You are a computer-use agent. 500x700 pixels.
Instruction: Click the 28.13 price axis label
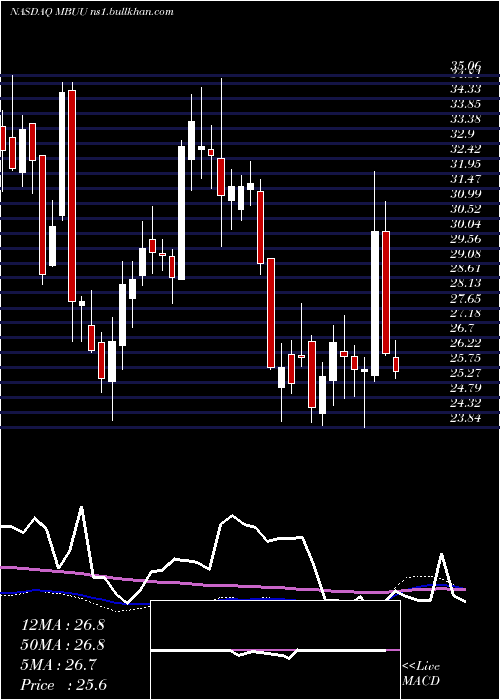(466, 283)
